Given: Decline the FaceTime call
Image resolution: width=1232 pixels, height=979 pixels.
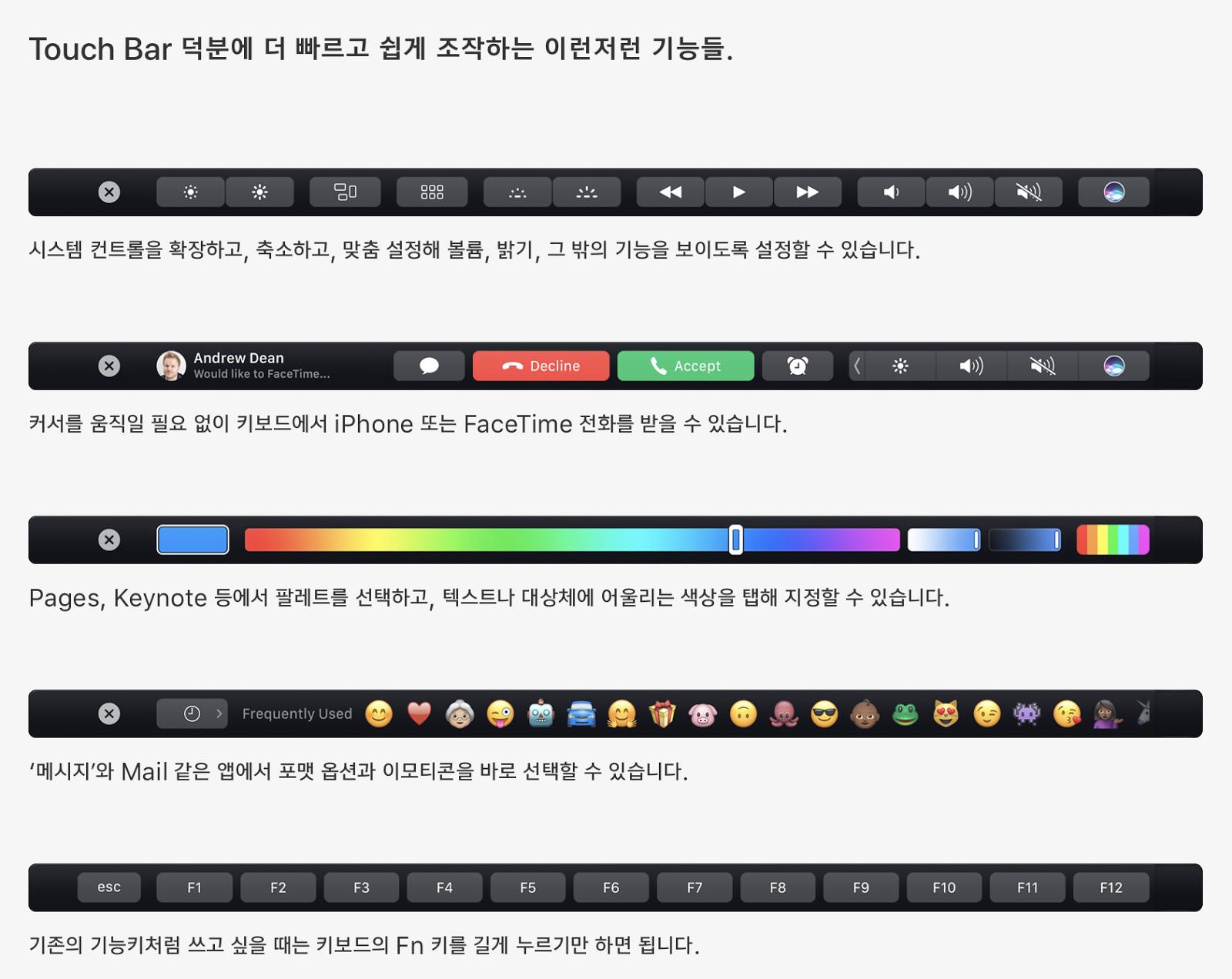Looking at the screenshot, I should 541,366.
